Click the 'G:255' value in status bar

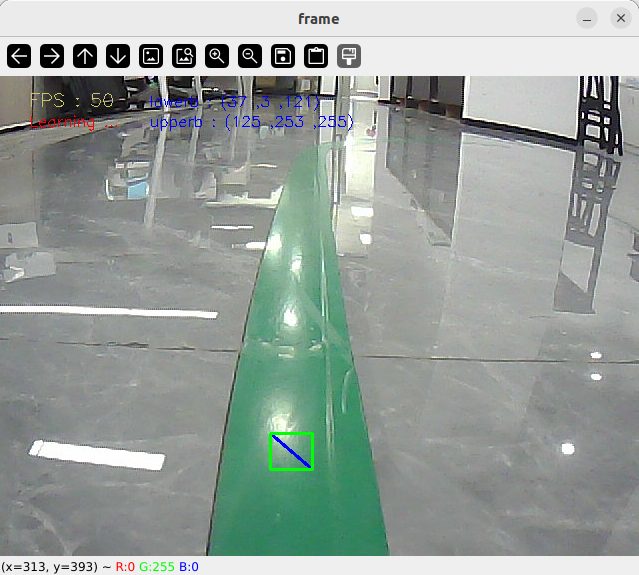tap(157, 567)
